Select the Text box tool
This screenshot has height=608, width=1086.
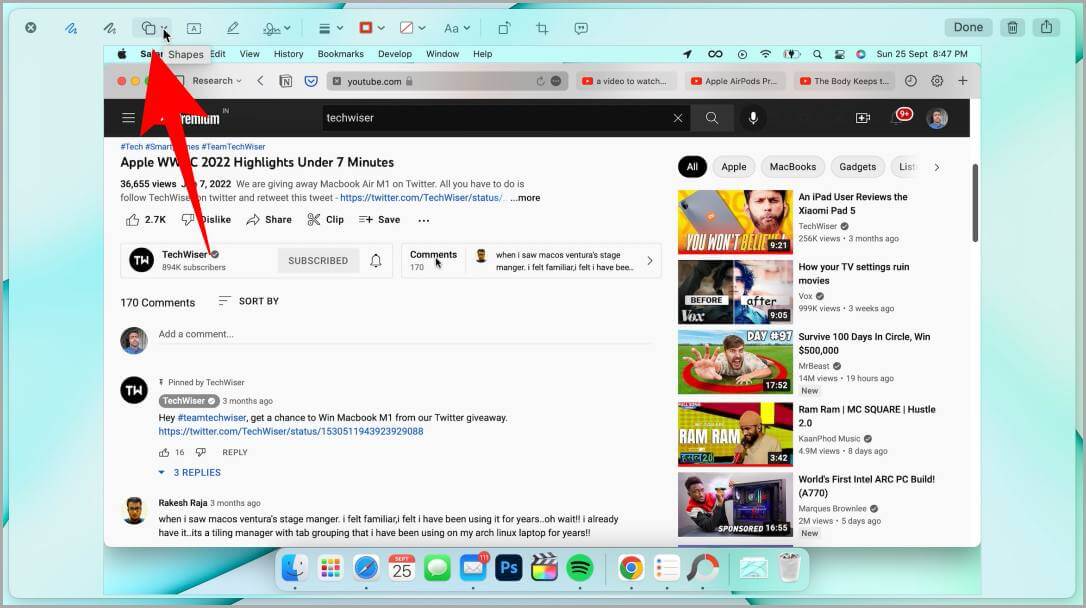(x=194, y=28)
